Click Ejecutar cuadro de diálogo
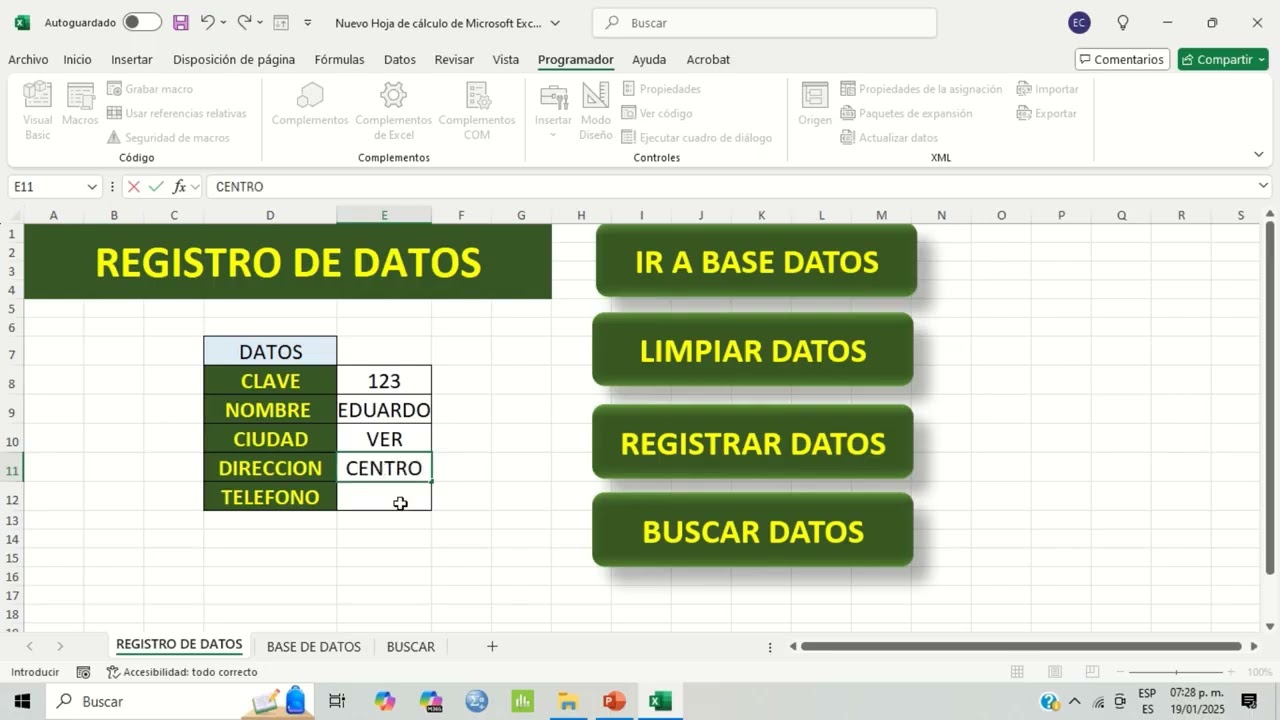 [697, 138]
